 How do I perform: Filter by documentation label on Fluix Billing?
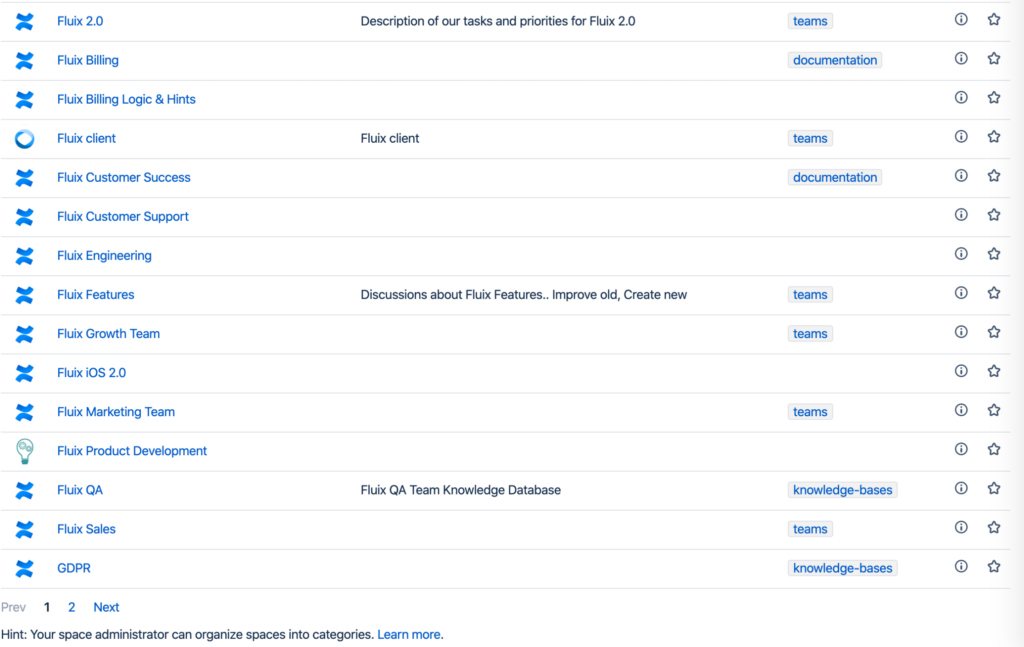pos(835,60)
